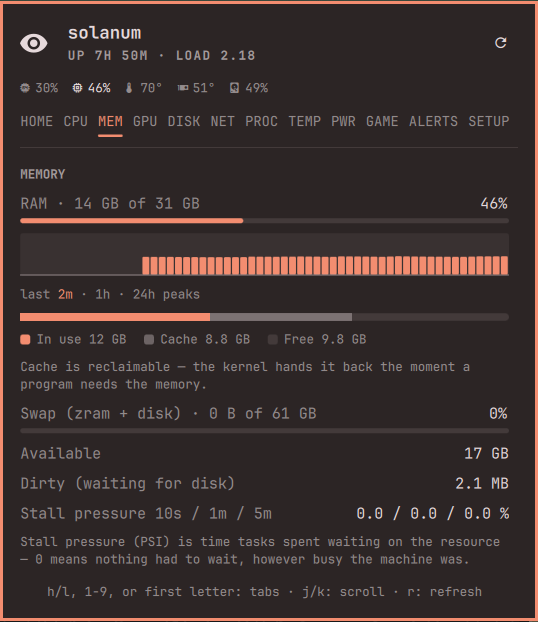
Task: Switch to the HOME tab
Action: point(37,121)
